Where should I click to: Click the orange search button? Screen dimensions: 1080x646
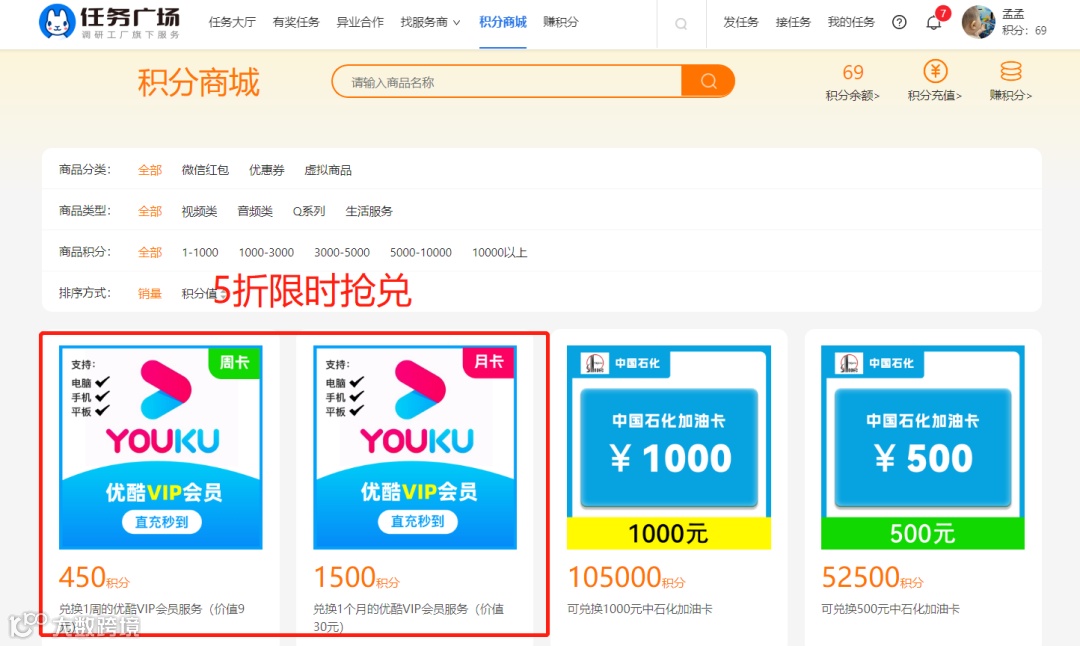[x=708, y=81]
